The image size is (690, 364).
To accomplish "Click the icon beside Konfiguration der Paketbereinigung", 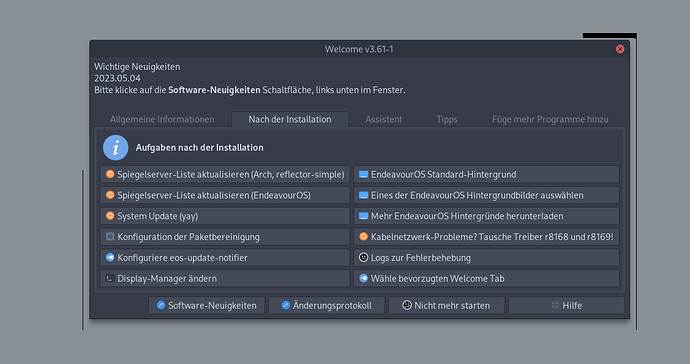I will [110, 237].
